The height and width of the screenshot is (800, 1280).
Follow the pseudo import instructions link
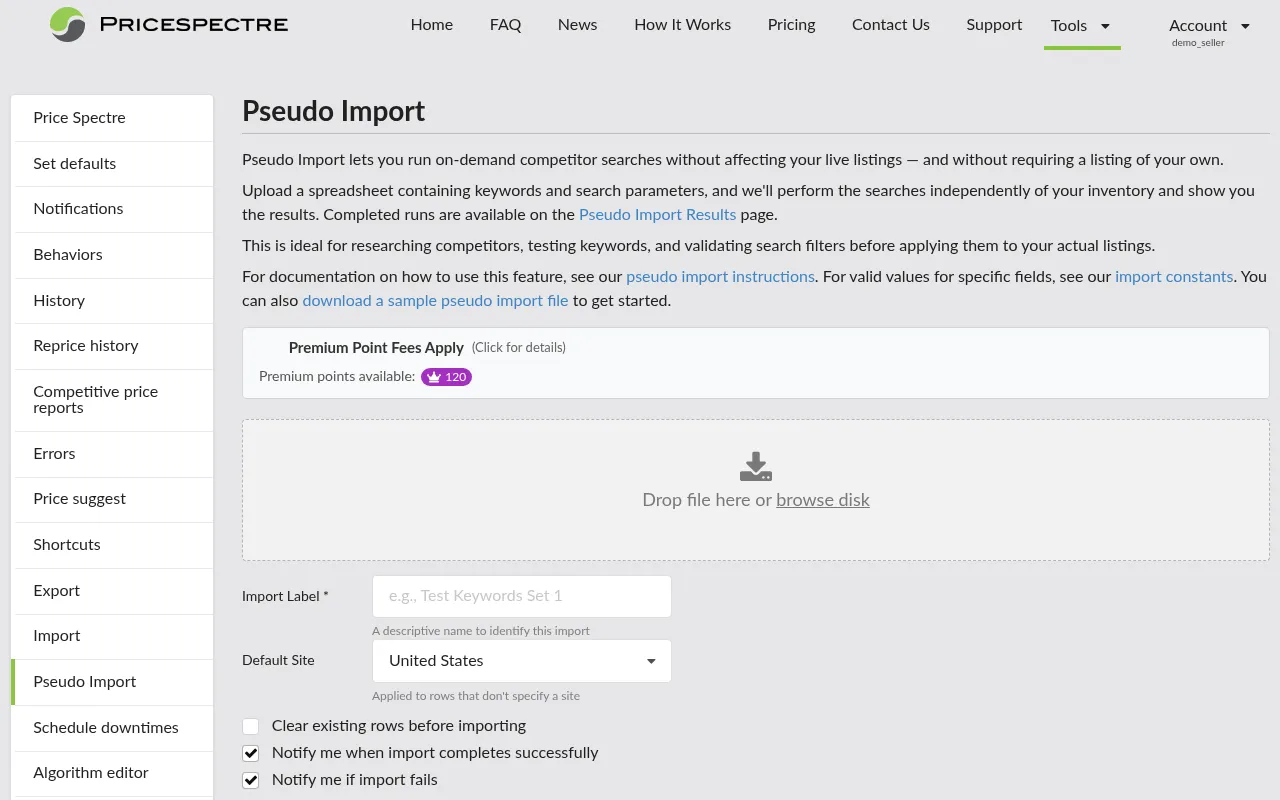click(720, 276)
